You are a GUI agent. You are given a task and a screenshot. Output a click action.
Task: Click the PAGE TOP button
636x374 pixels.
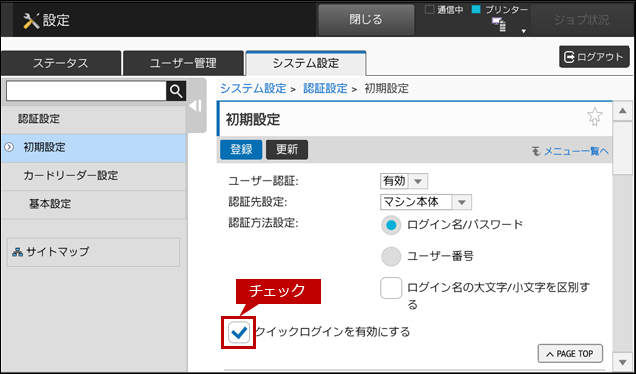coord(570,354)
